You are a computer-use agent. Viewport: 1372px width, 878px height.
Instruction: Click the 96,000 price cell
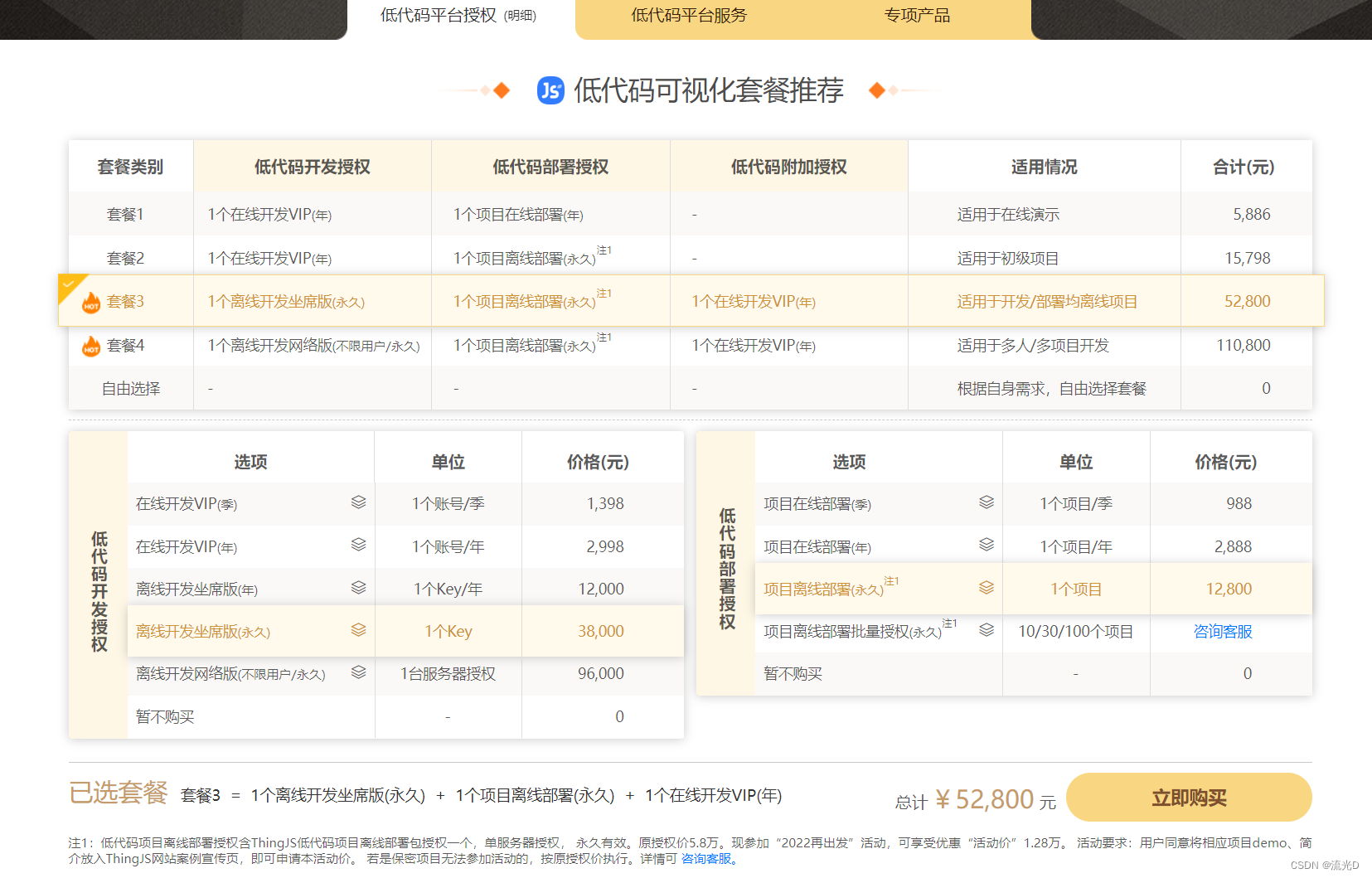click(x=601, y=673)
